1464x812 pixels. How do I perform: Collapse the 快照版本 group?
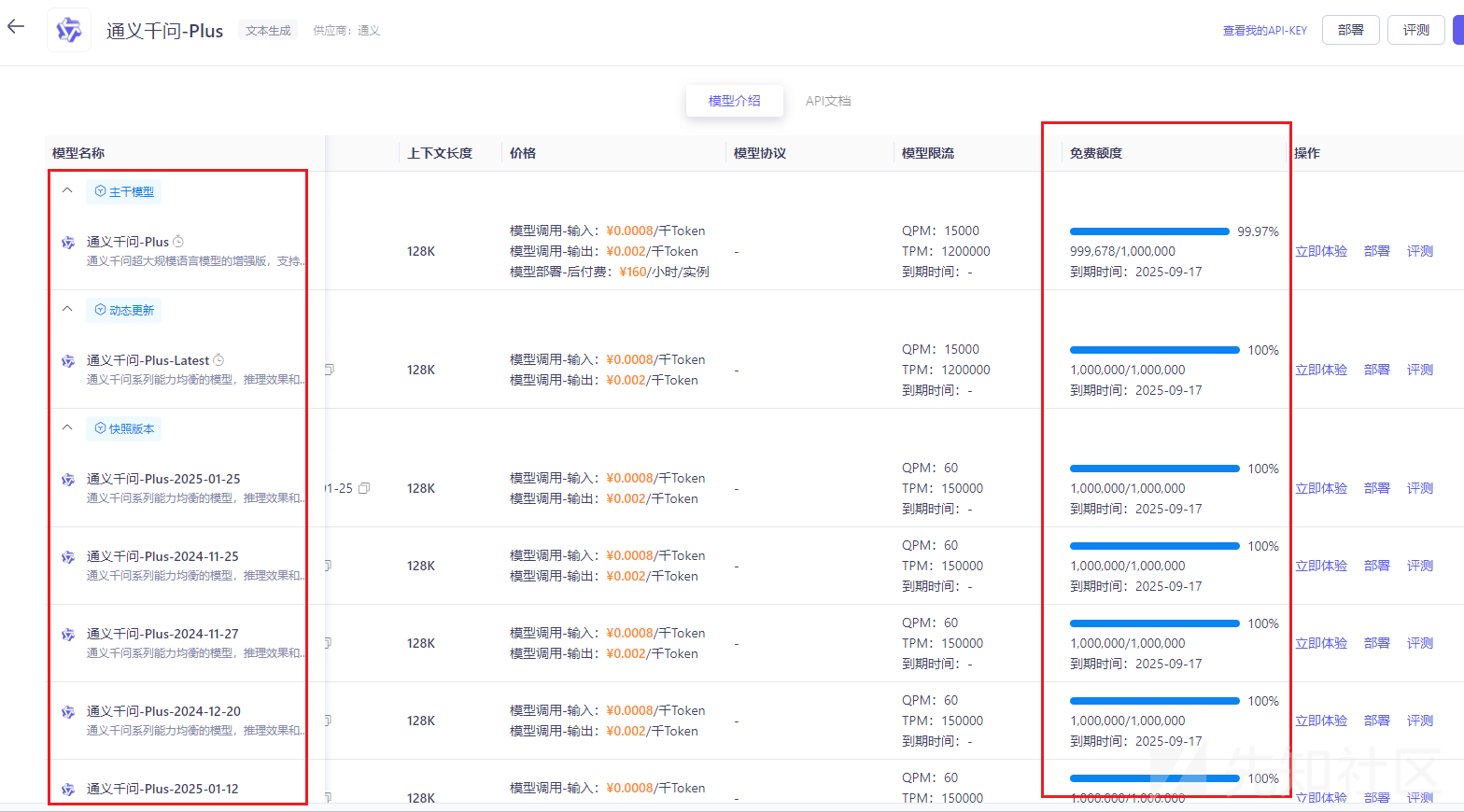[x=67, y=427]
